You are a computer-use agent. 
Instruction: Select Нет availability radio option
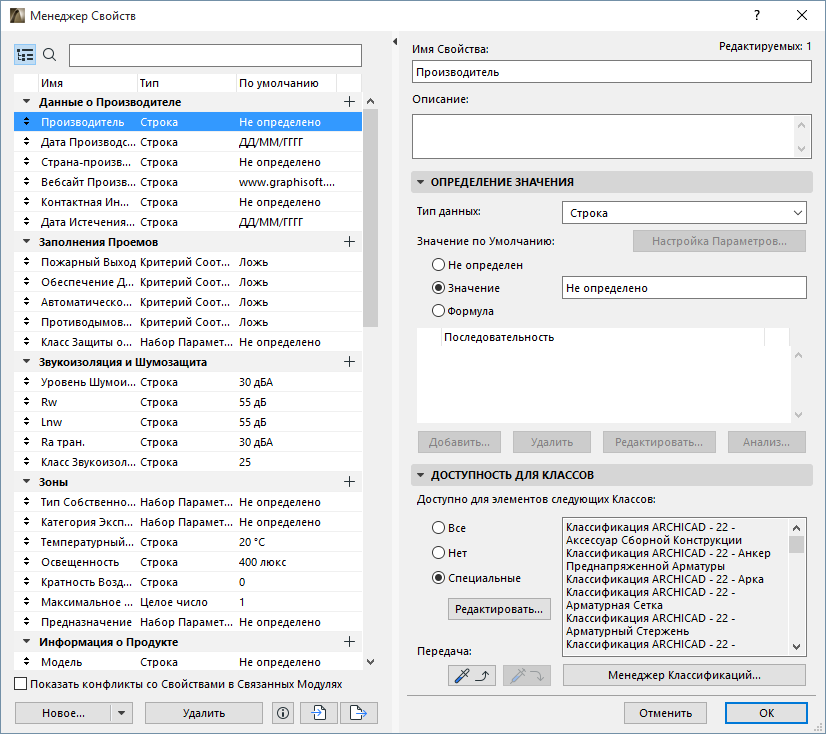coord(438,553)
